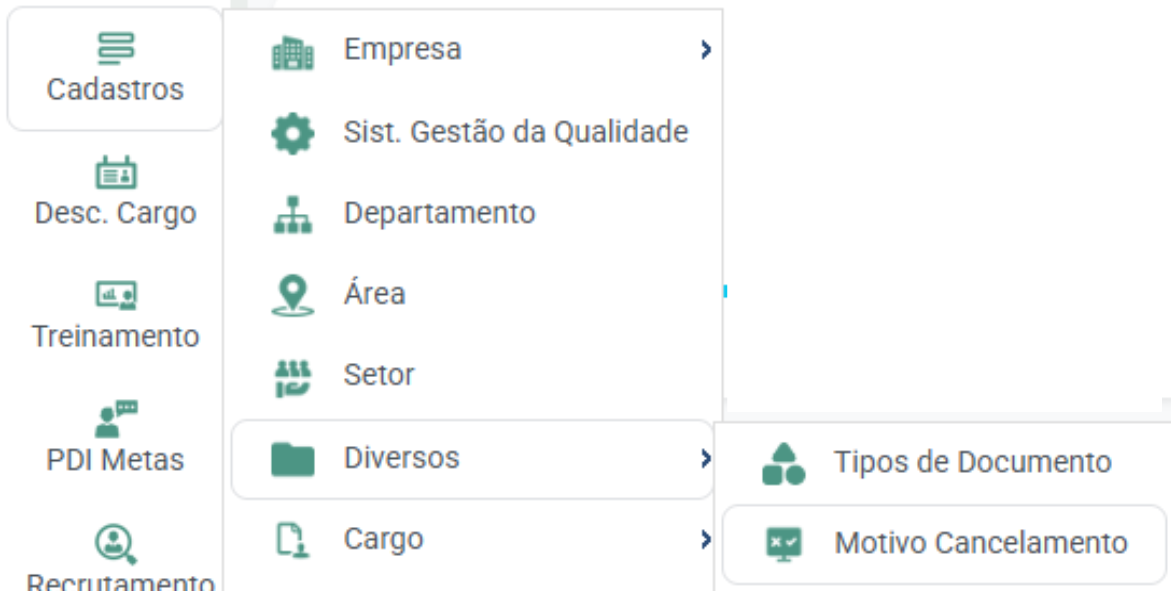Click the Setor people group icon
1171x591 pixels.
click(x=293, y=378)
